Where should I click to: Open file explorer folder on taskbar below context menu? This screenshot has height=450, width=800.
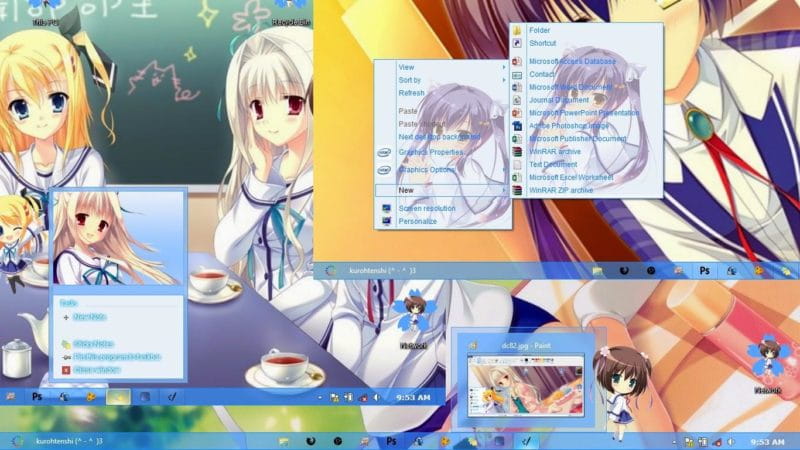coord(597,271)
